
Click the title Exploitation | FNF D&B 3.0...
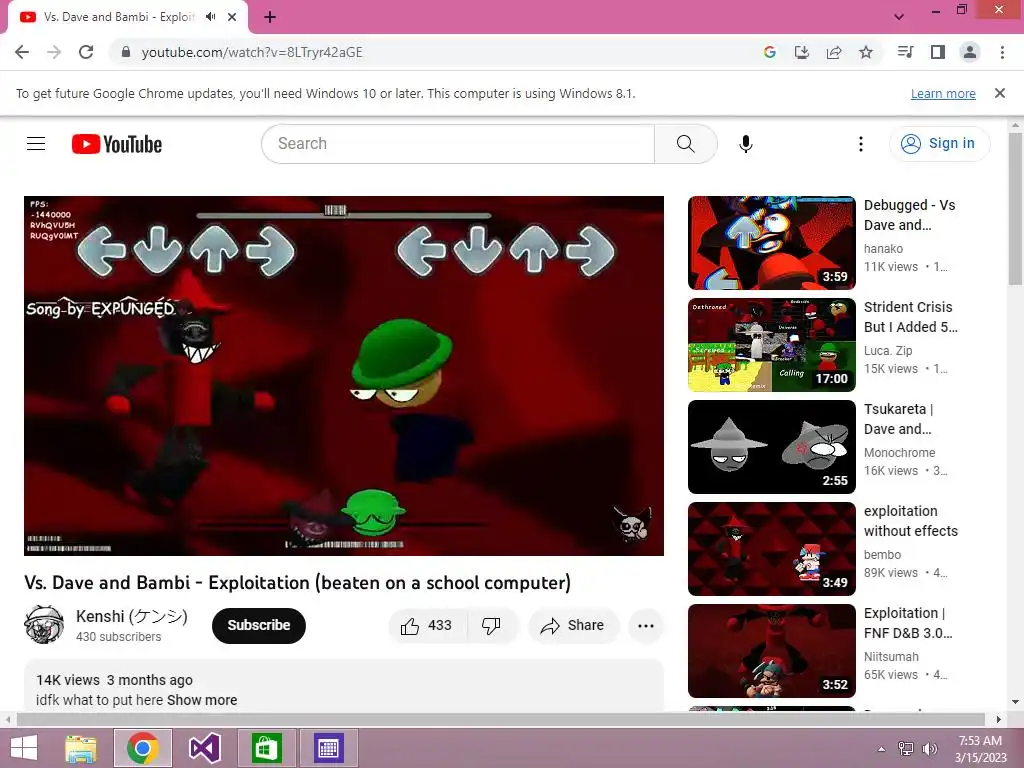tap(908, 622)
